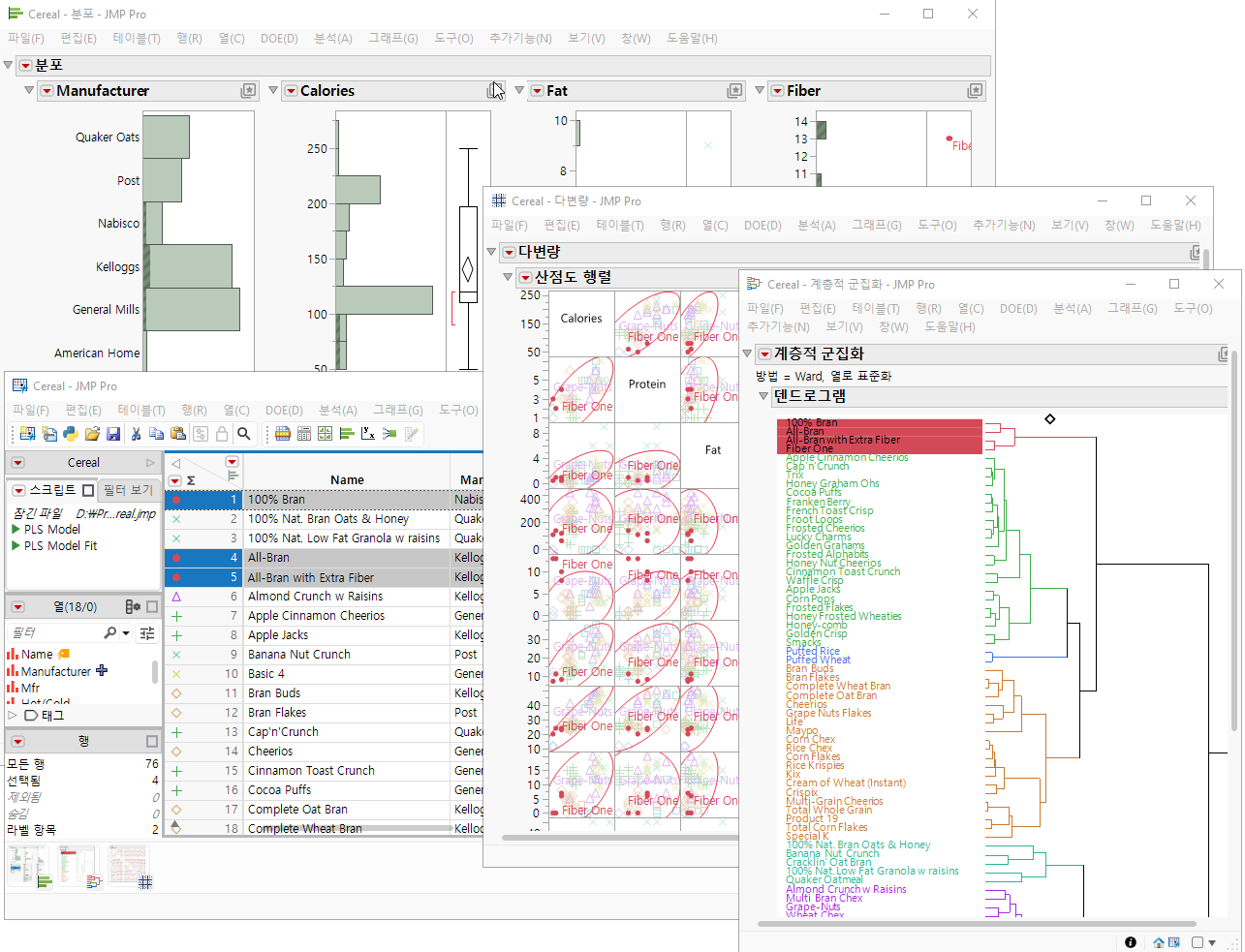
Task: Click the Search magnifier toolbar icon
Action: click(x=244, y=434)
